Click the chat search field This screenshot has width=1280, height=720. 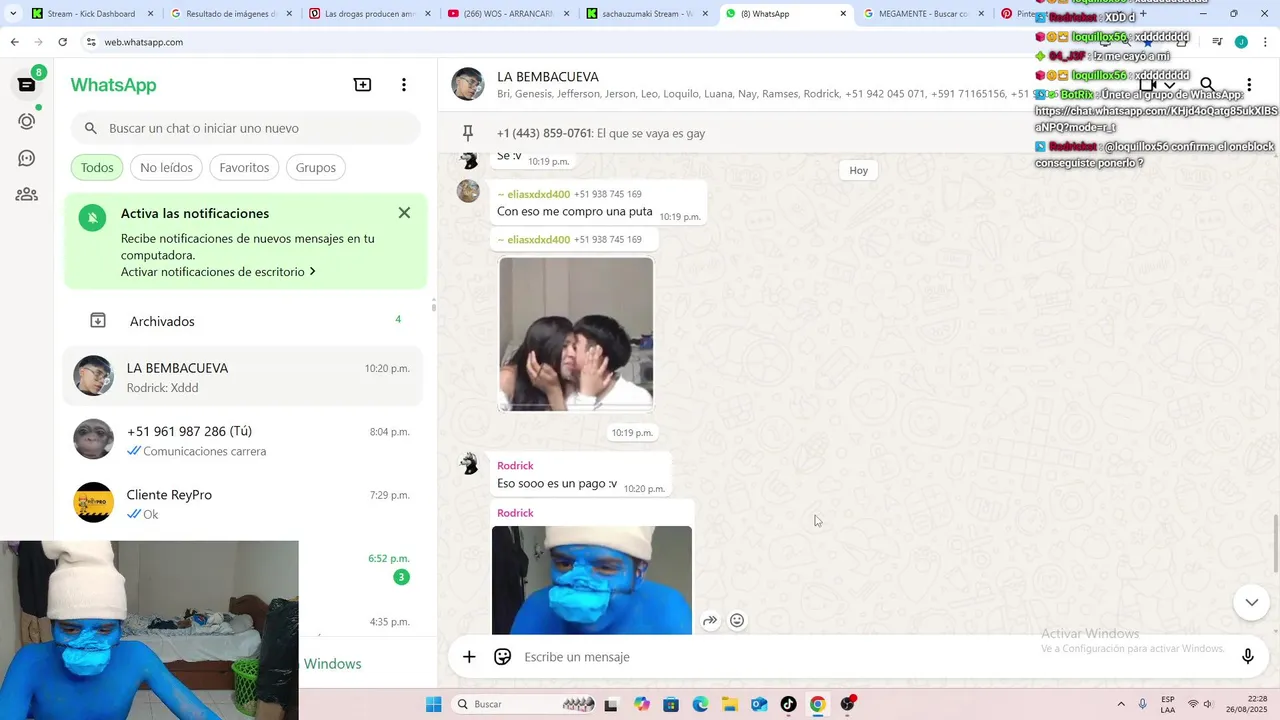point(246,128)
